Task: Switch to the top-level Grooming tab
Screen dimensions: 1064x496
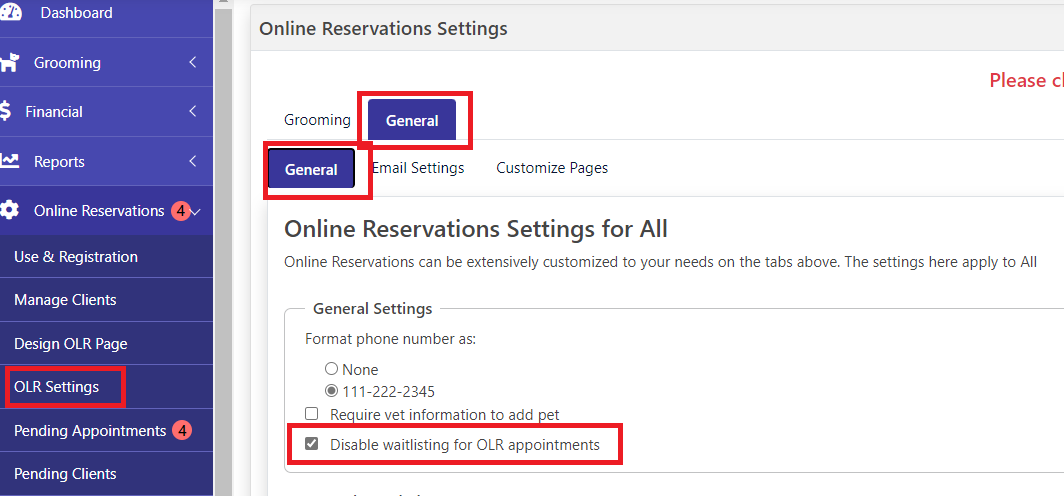Action: pyautogui.click(x=317, y=120)
